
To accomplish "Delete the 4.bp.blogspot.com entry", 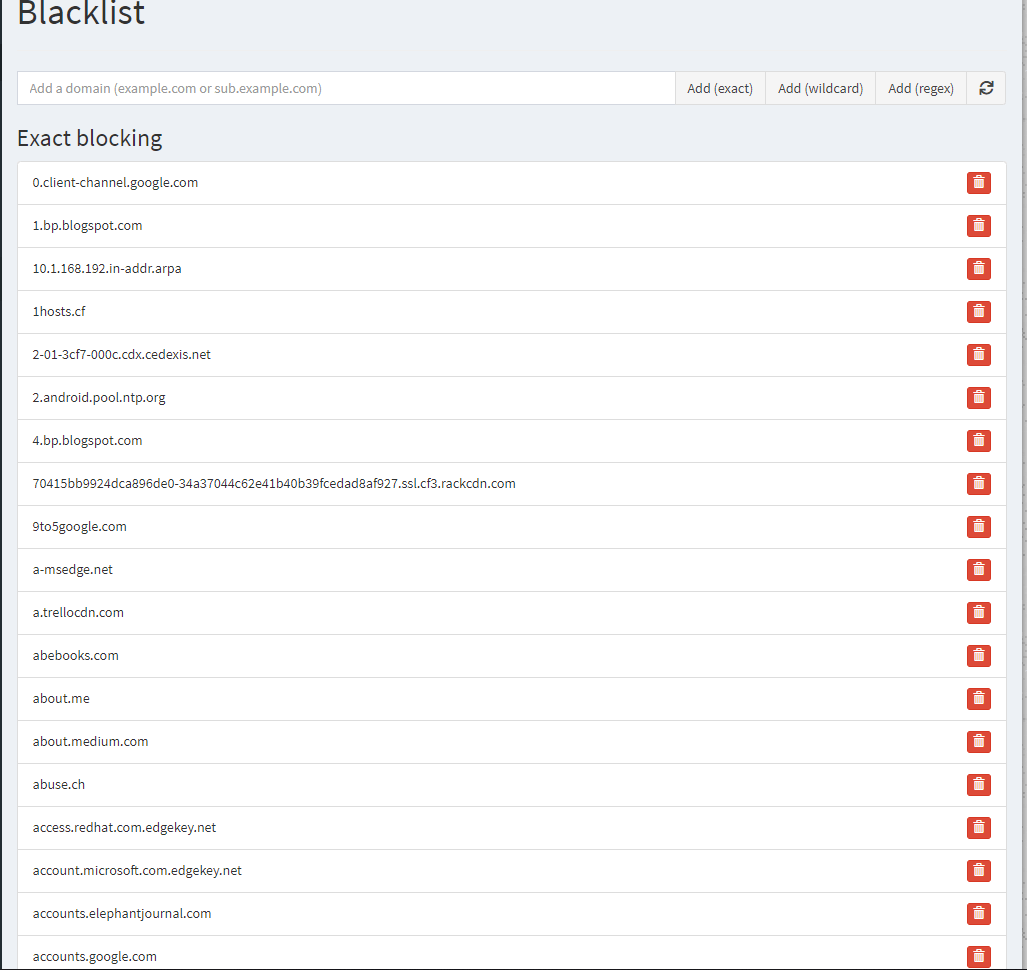I will (x=978, y=441).
